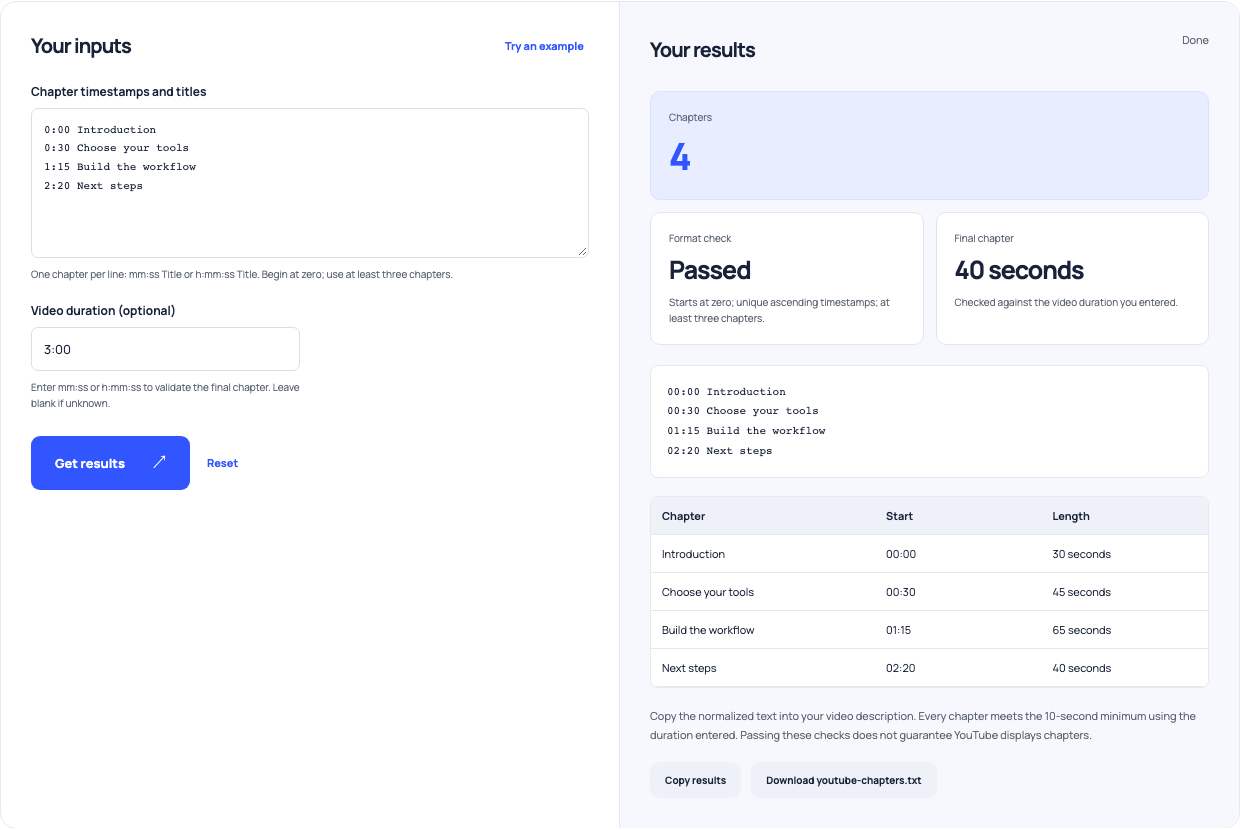
Task: Click normalized line 01:15 Build the workflow
Action: click(x=747, y=431)
